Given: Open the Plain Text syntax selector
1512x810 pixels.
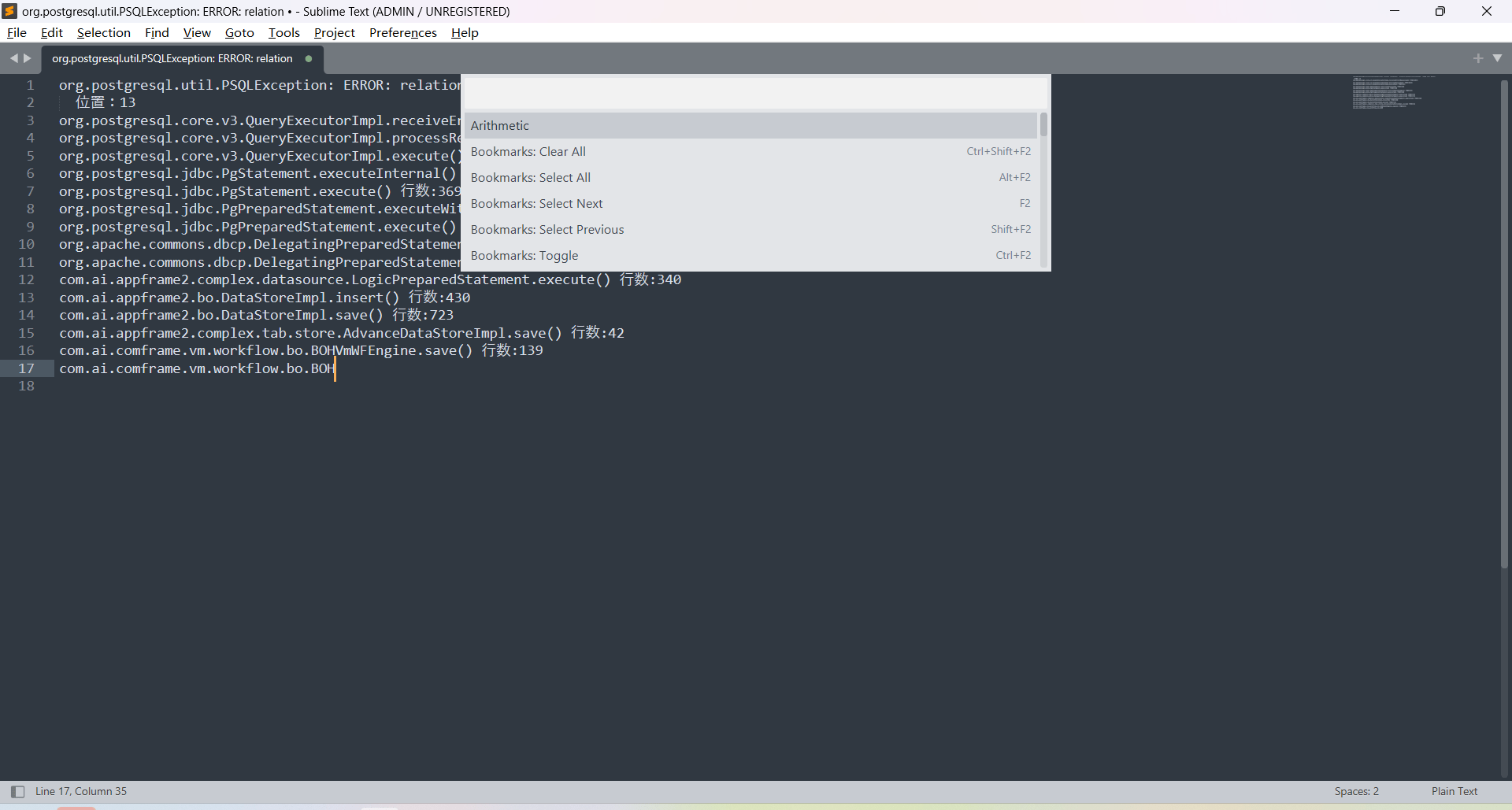Looking at the screenshot, I should pyautogui.click(x=1454, y=791).
